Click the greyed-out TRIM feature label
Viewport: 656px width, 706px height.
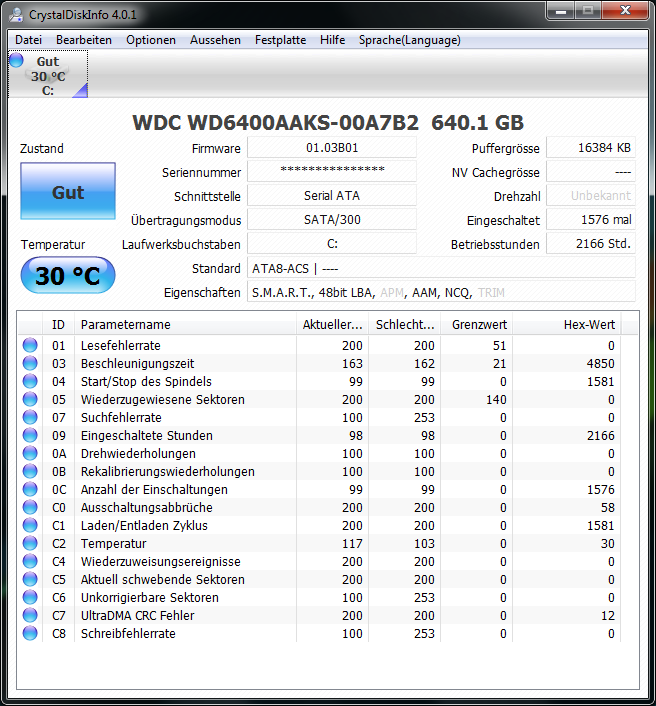coord(491,293)
